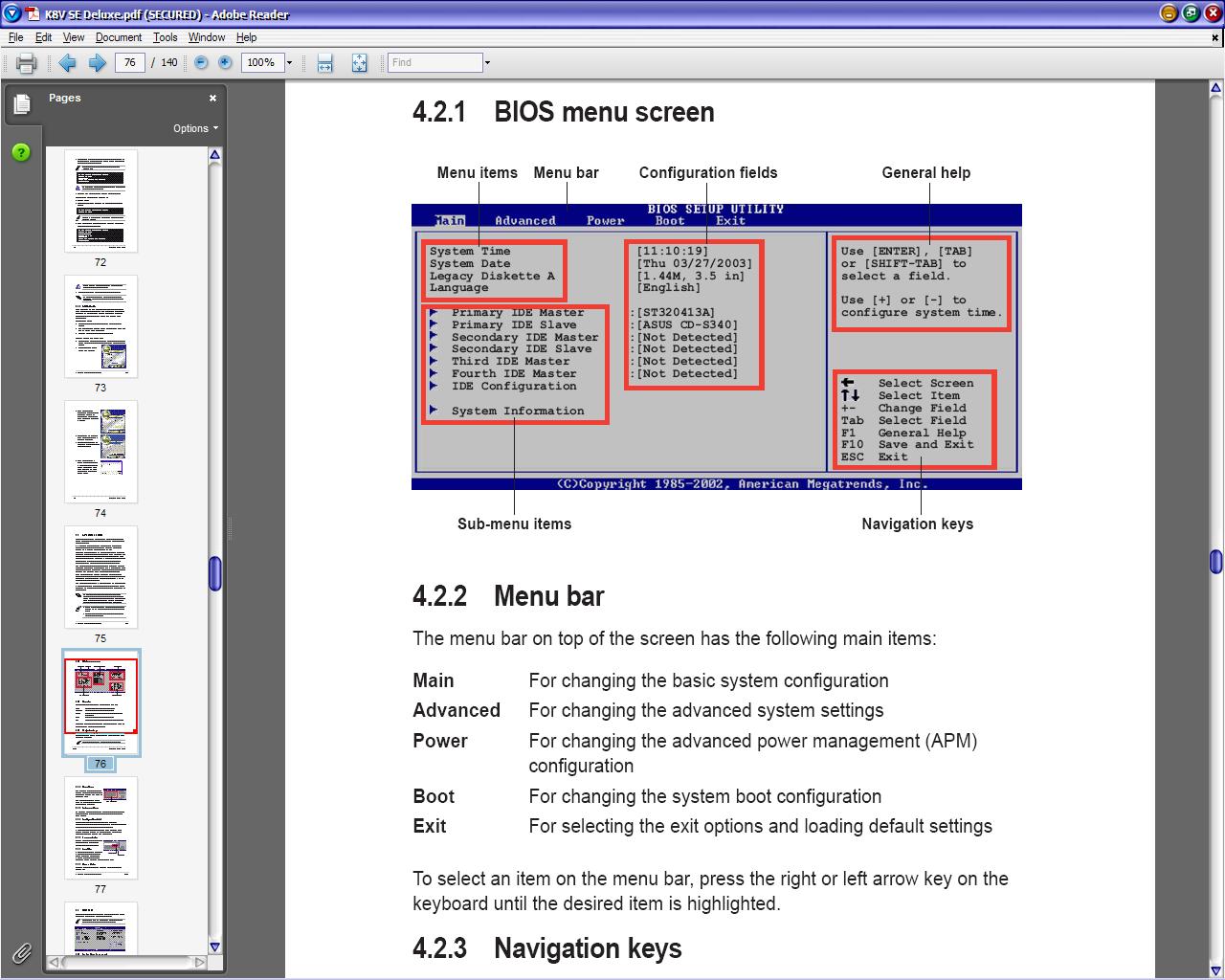Open the View menu
This screenshot has width=1225, height=980.
tap(74, 37)
